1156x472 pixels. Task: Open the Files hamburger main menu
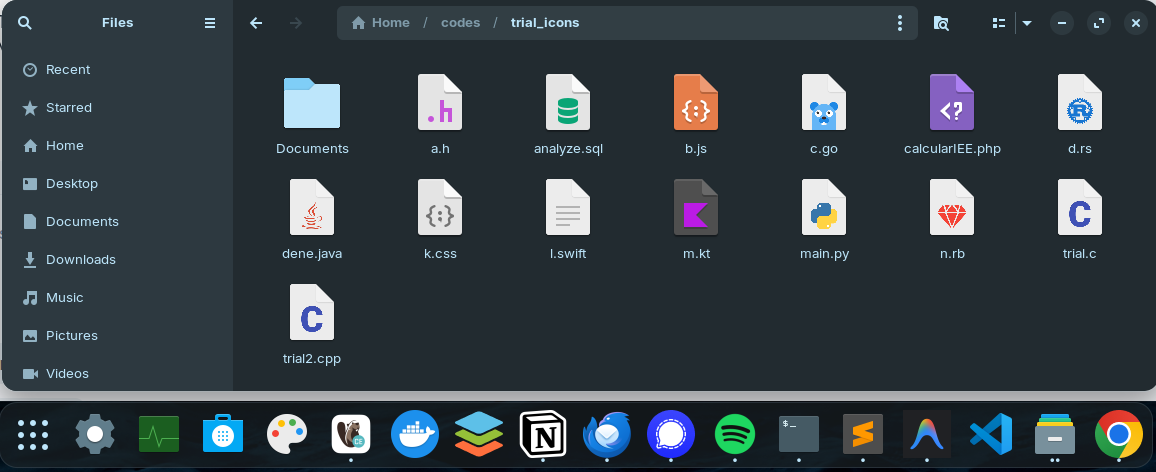click(210, 23)
